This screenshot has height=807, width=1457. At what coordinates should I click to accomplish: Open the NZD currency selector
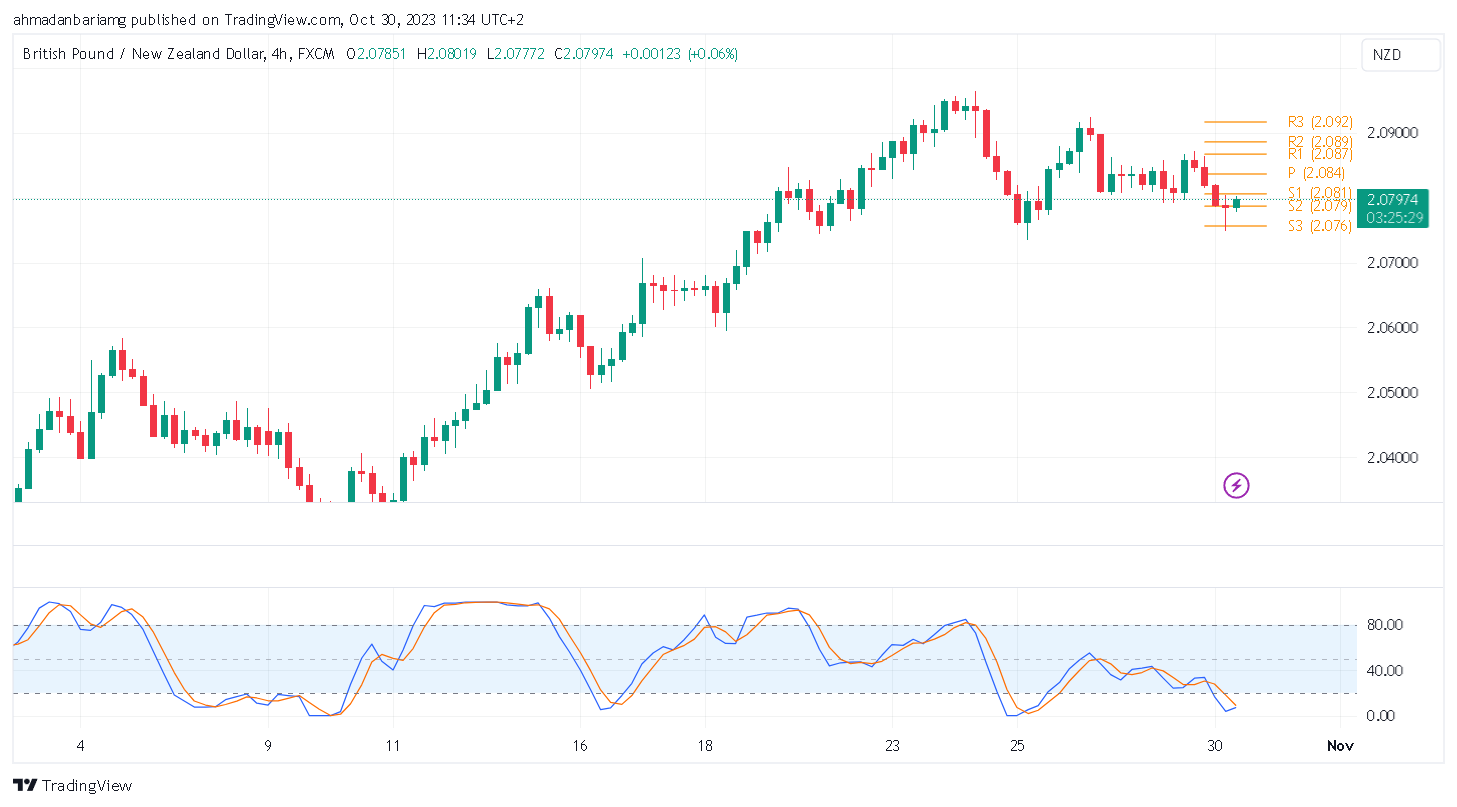[x=1400, y=55]
